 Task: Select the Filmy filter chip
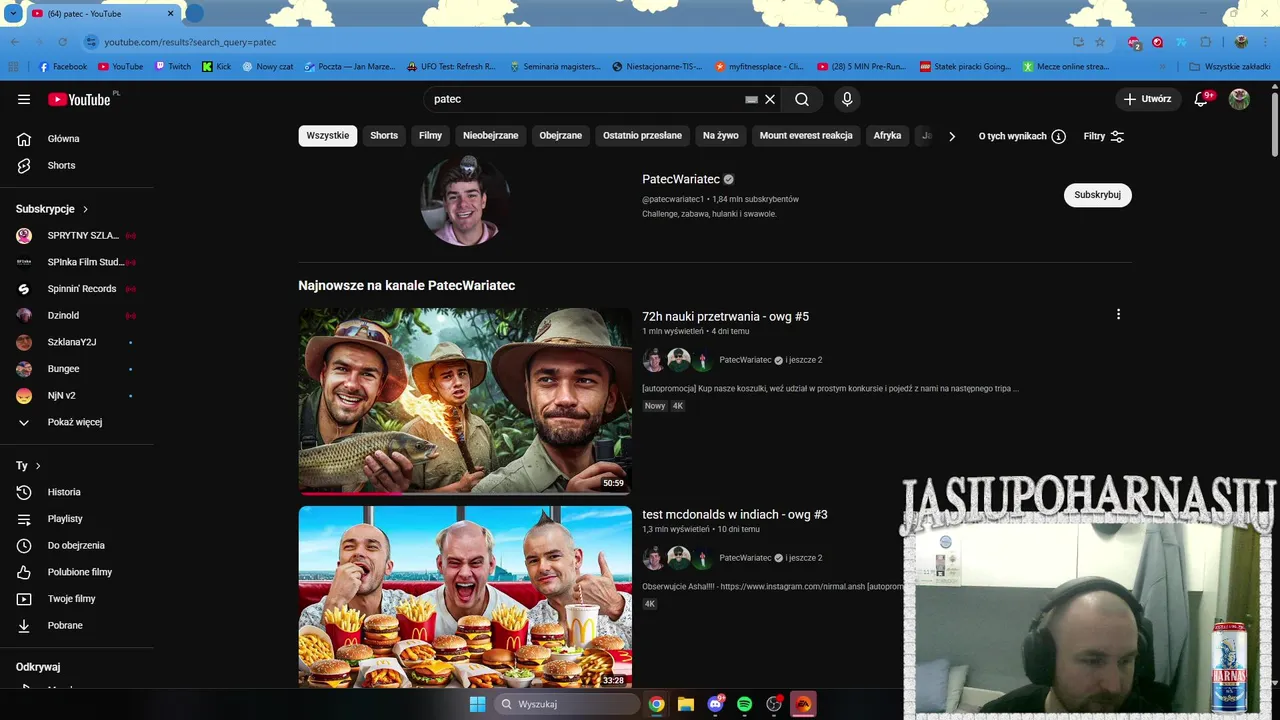tap(430, 136)
